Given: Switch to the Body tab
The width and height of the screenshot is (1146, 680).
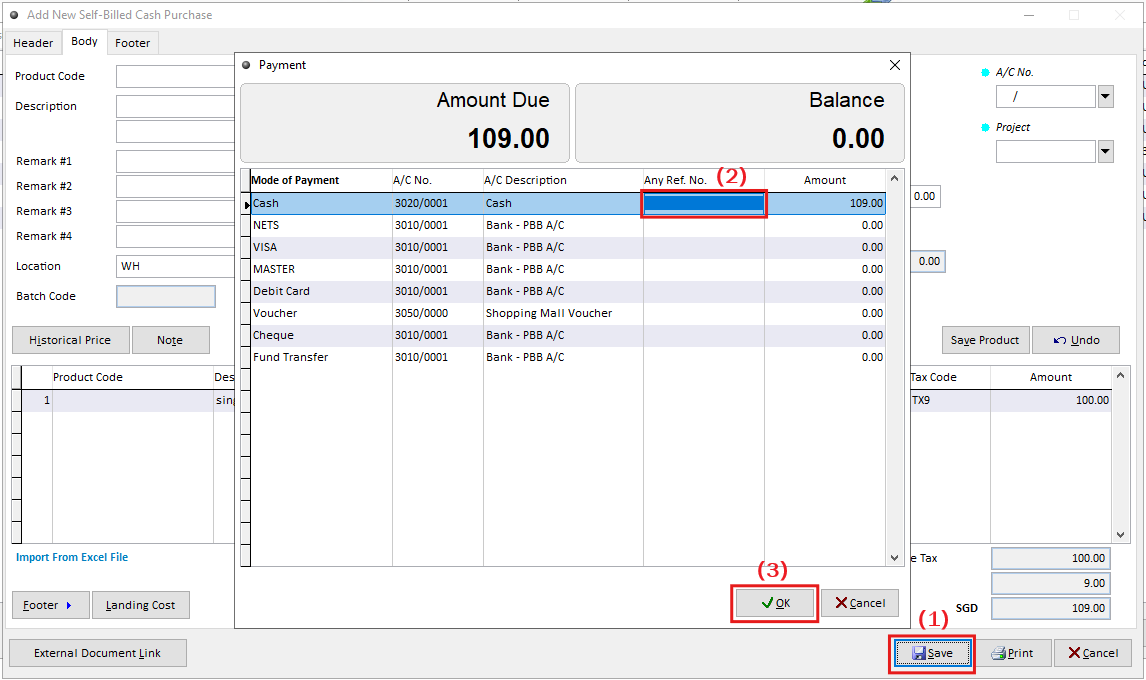Looking at the screenshot, I should 85,42.
